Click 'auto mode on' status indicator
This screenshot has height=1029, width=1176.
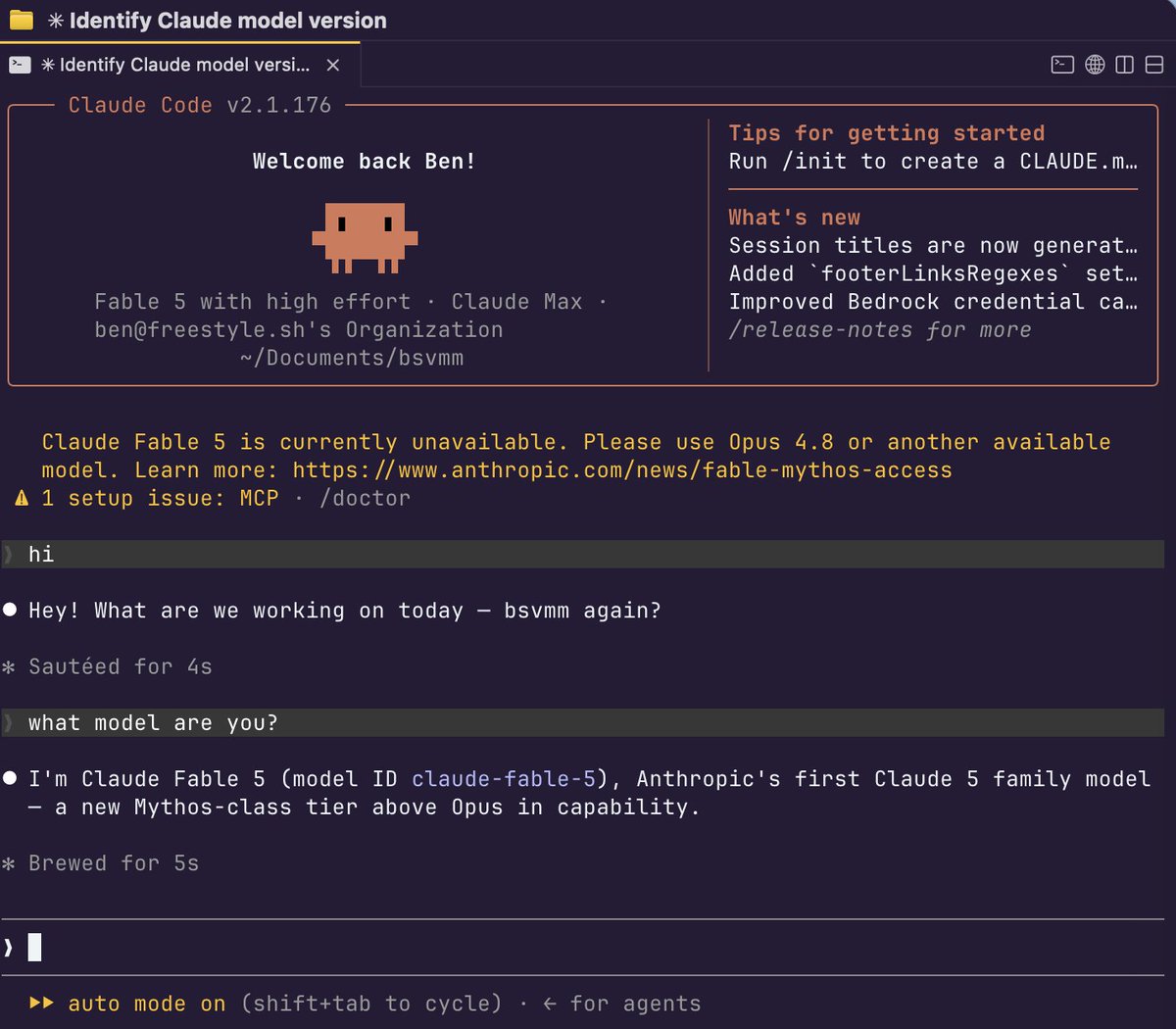147,1004
